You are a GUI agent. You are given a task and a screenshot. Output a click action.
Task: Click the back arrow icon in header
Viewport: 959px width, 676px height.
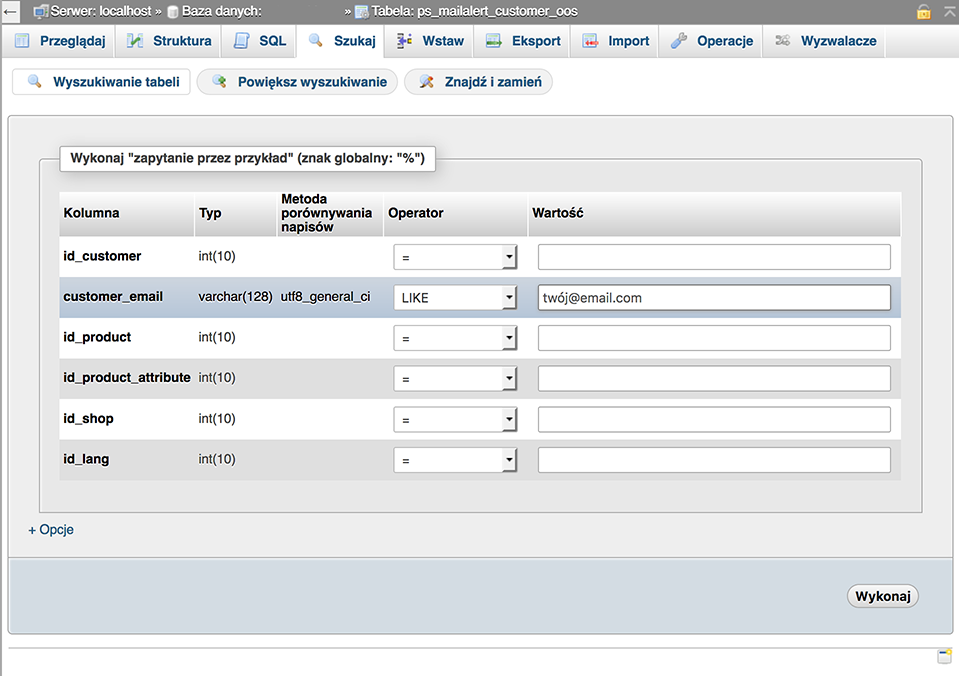[x=10, y=12]
